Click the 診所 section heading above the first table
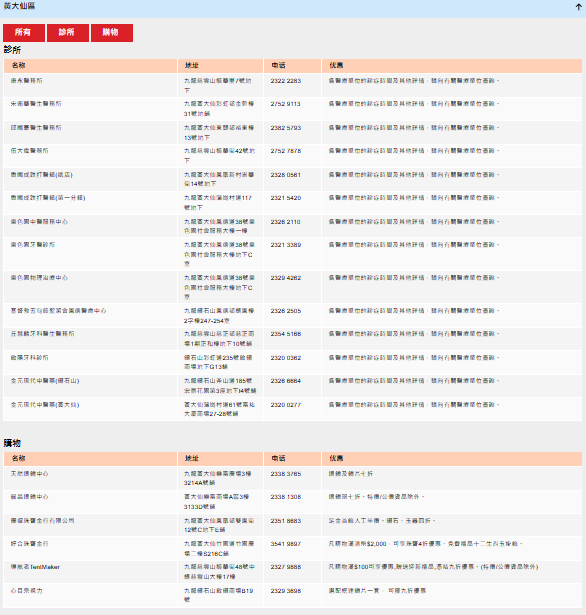 point(12,50)
